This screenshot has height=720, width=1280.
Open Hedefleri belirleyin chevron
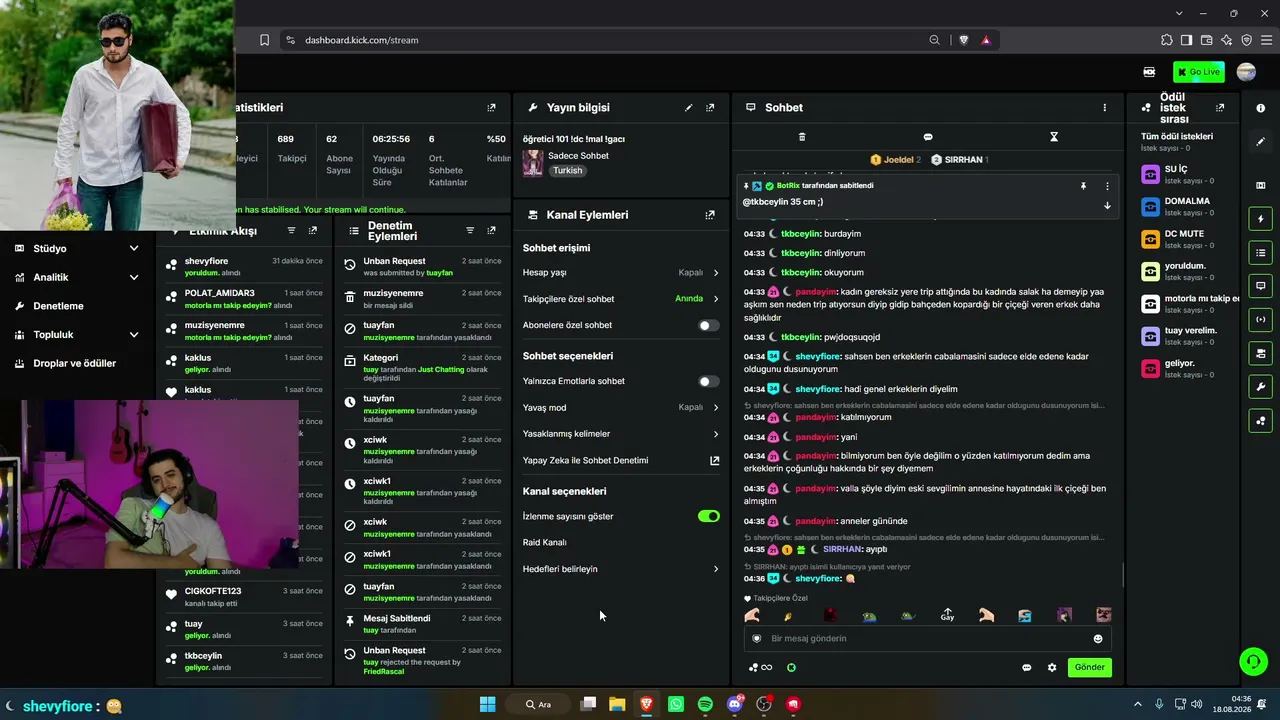click(716, 569)
